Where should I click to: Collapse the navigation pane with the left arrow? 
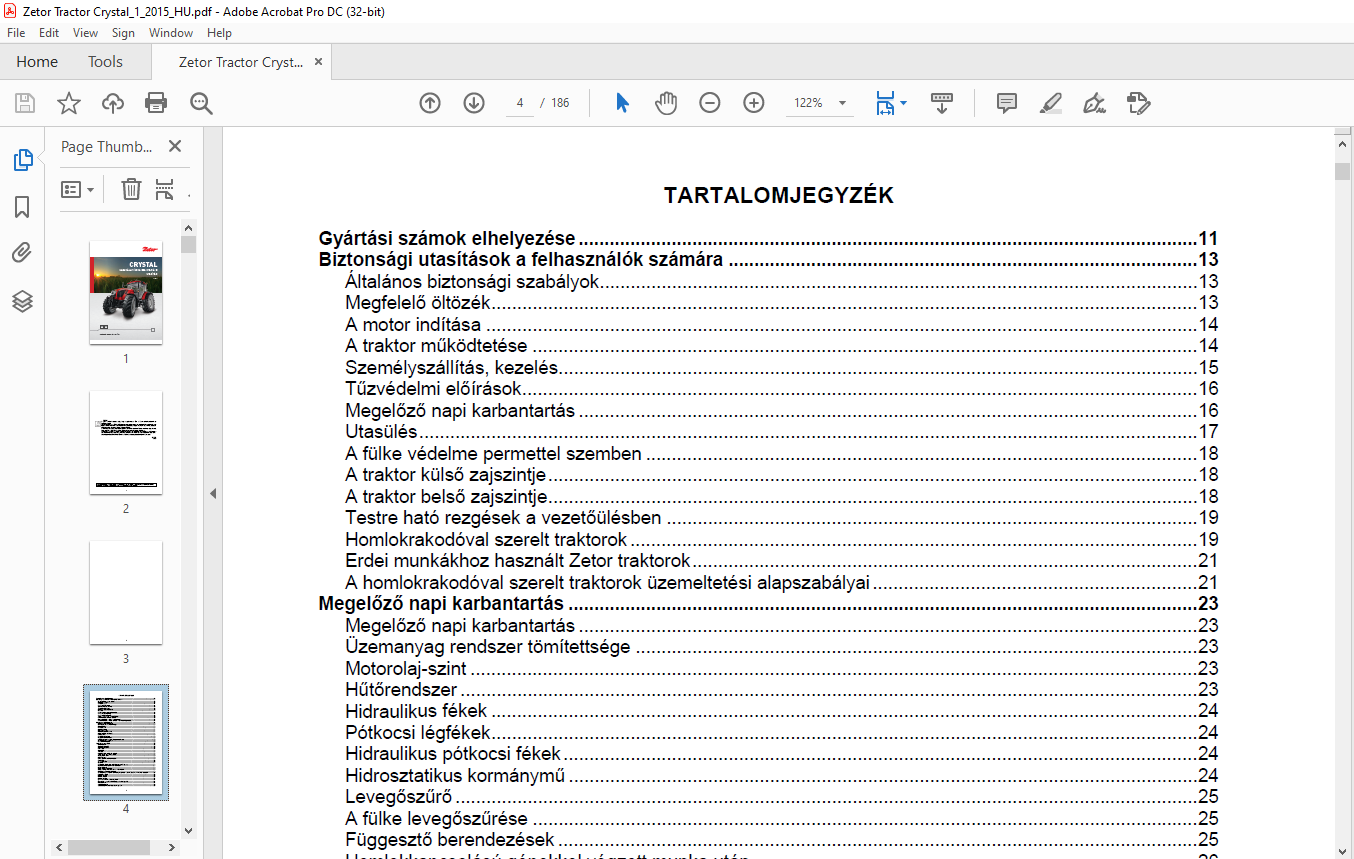[x=213, y=494]
